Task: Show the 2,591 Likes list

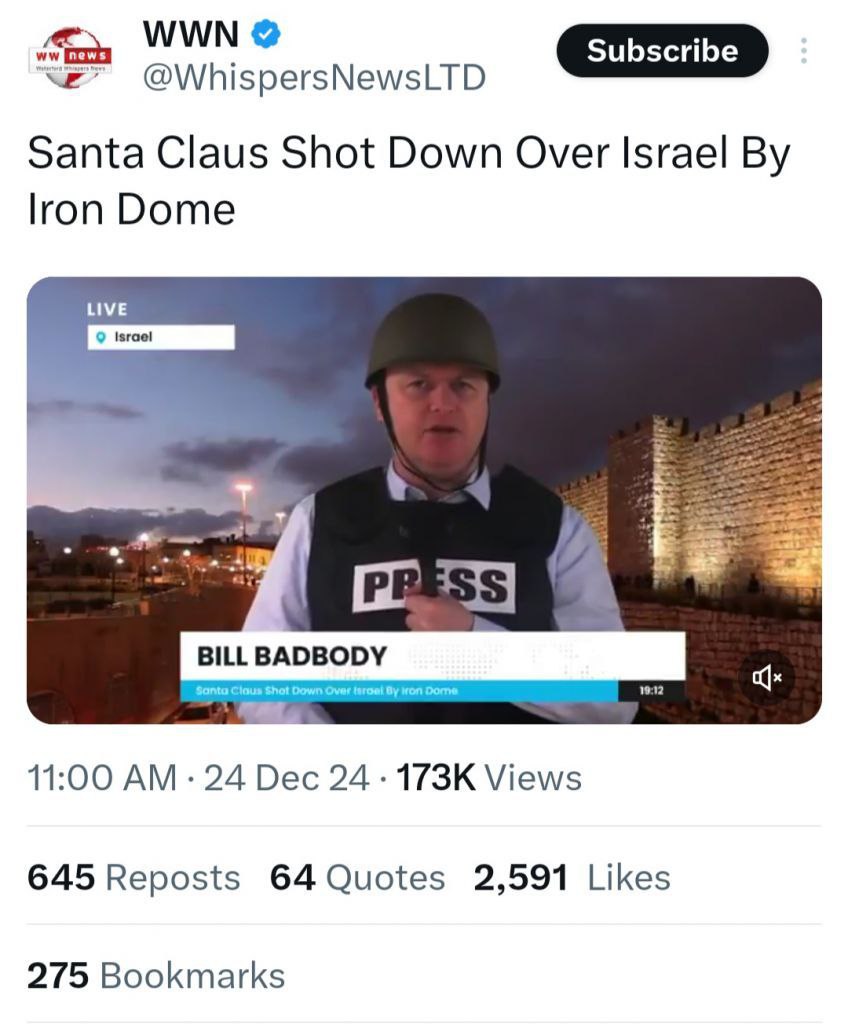Action: [572, 878]
